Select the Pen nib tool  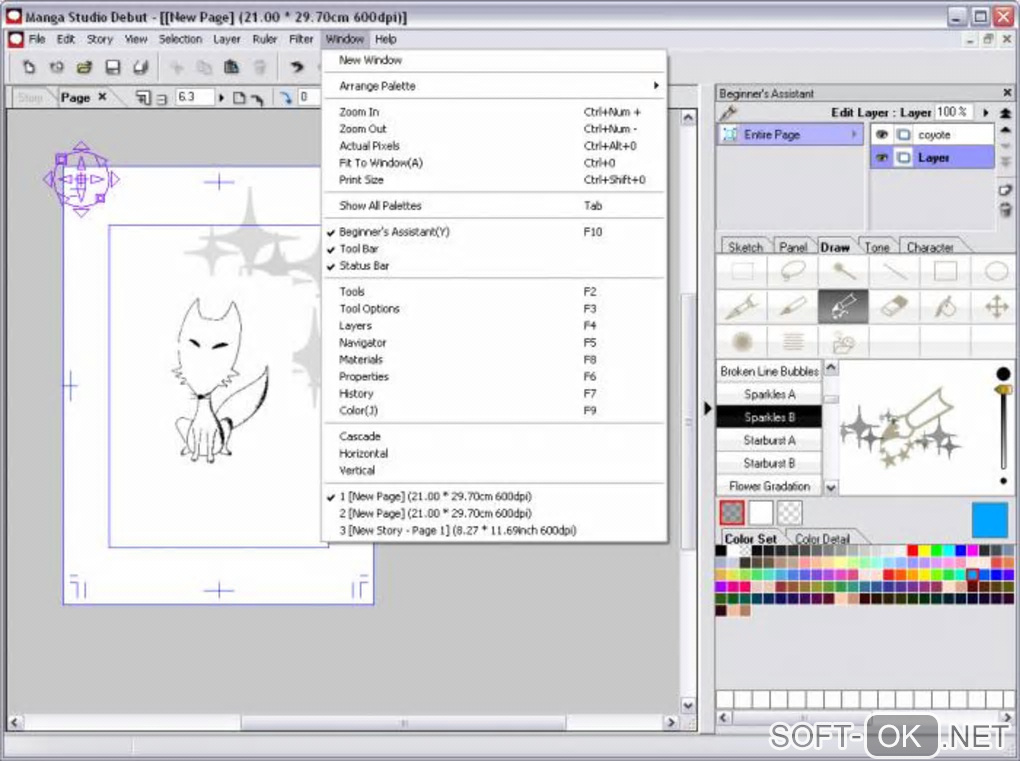742,306
